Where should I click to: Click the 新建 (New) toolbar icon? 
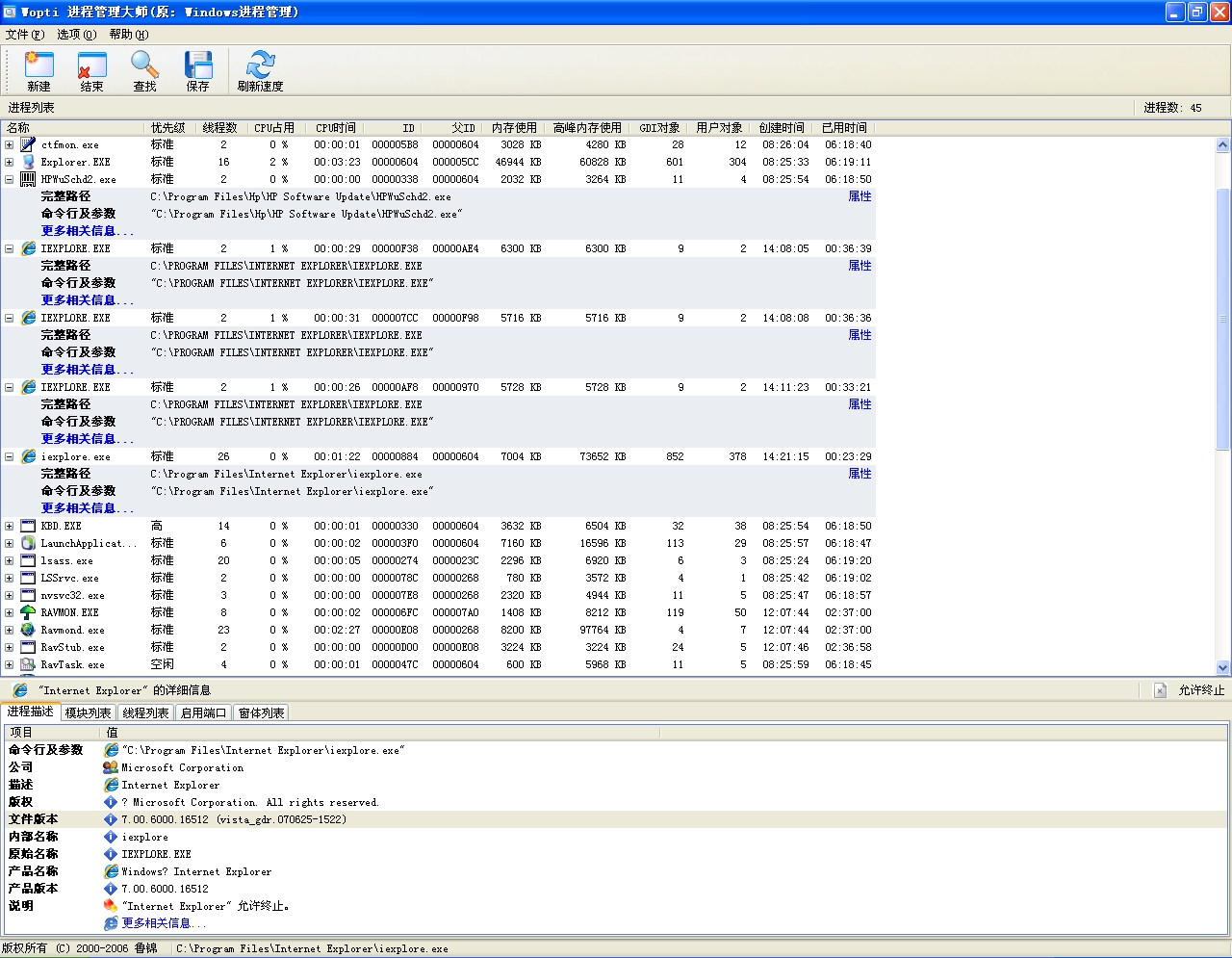(38, 65)
